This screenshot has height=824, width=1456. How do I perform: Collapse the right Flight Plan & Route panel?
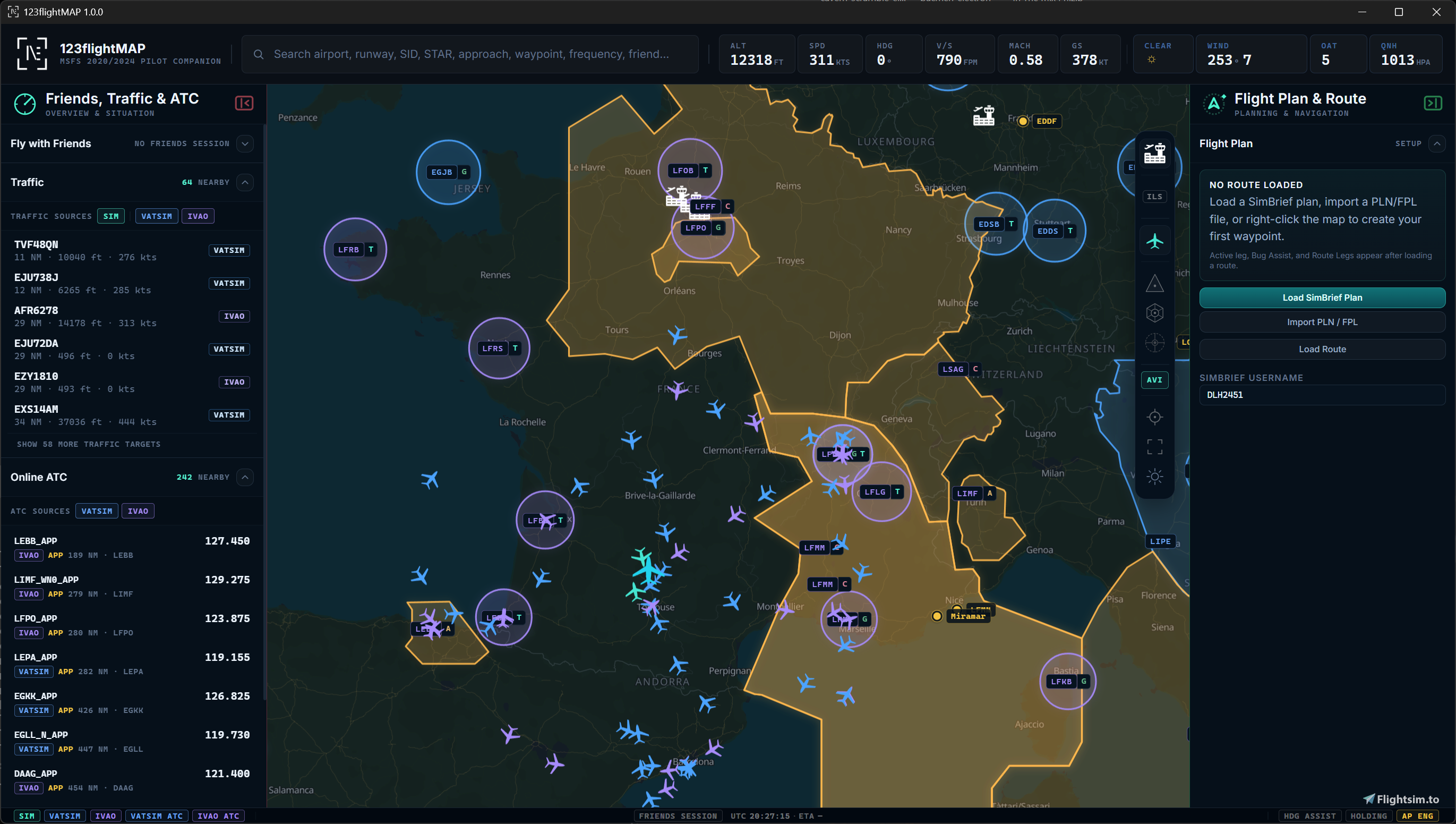tap(1432, 103)
